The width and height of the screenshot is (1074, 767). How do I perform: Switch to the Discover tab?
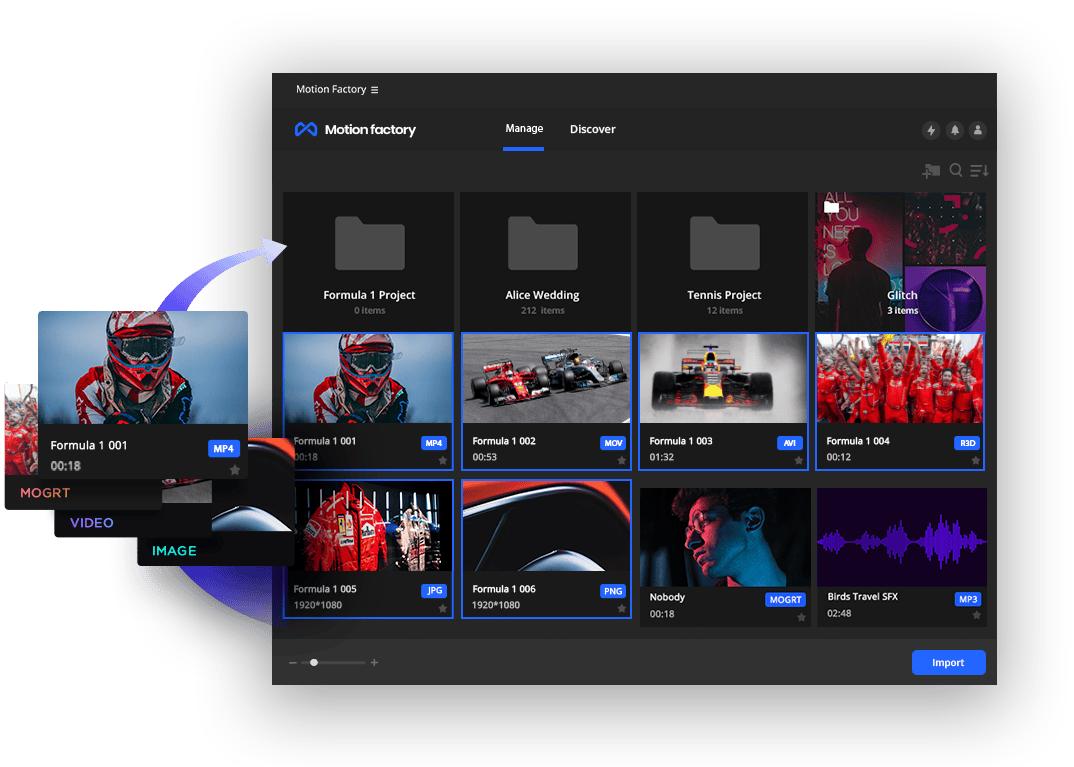592,129
